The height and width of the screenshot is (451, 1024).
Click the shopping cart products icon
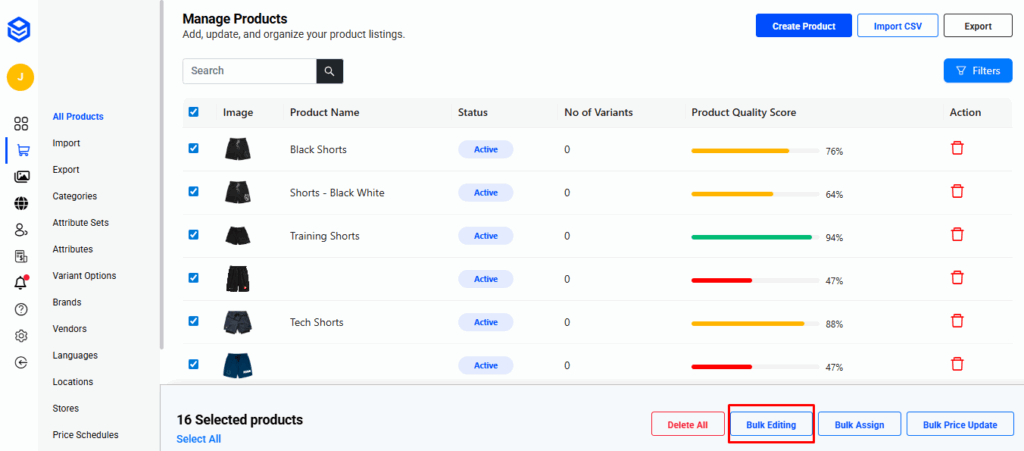[21, 151]
